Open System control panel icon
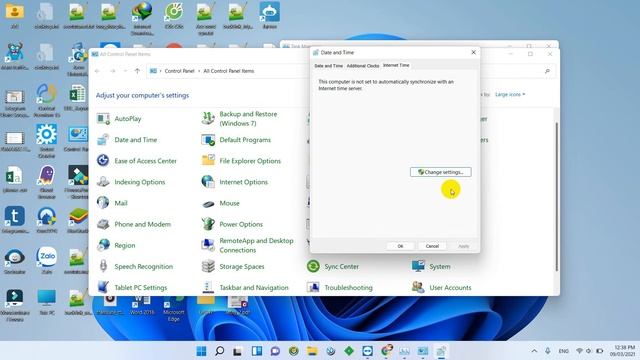The height and width of the screenshot is (360, 640). coord(418,267)
